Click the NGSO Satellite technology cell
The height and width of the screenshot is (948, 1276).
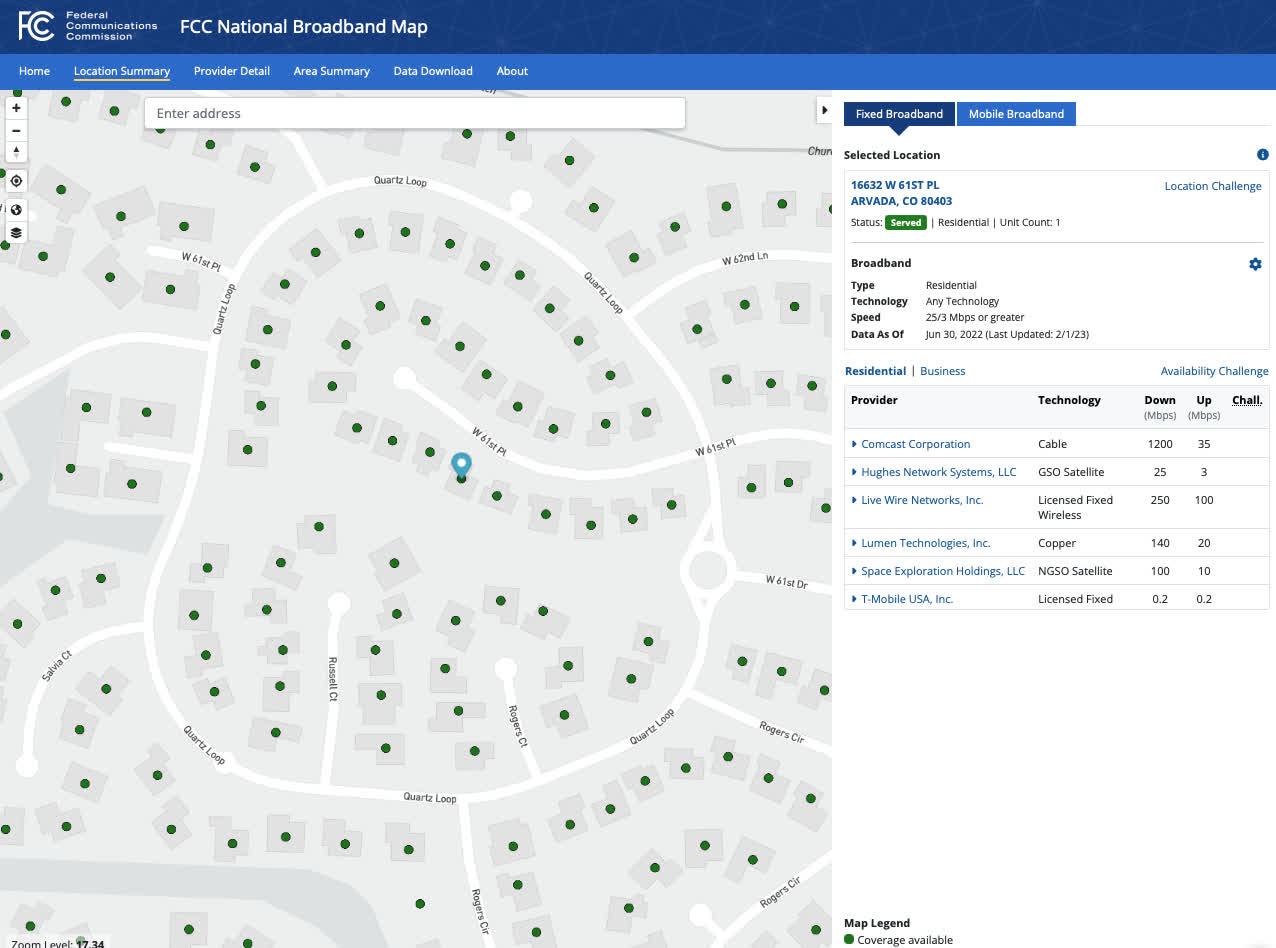tap(1075, 571)
